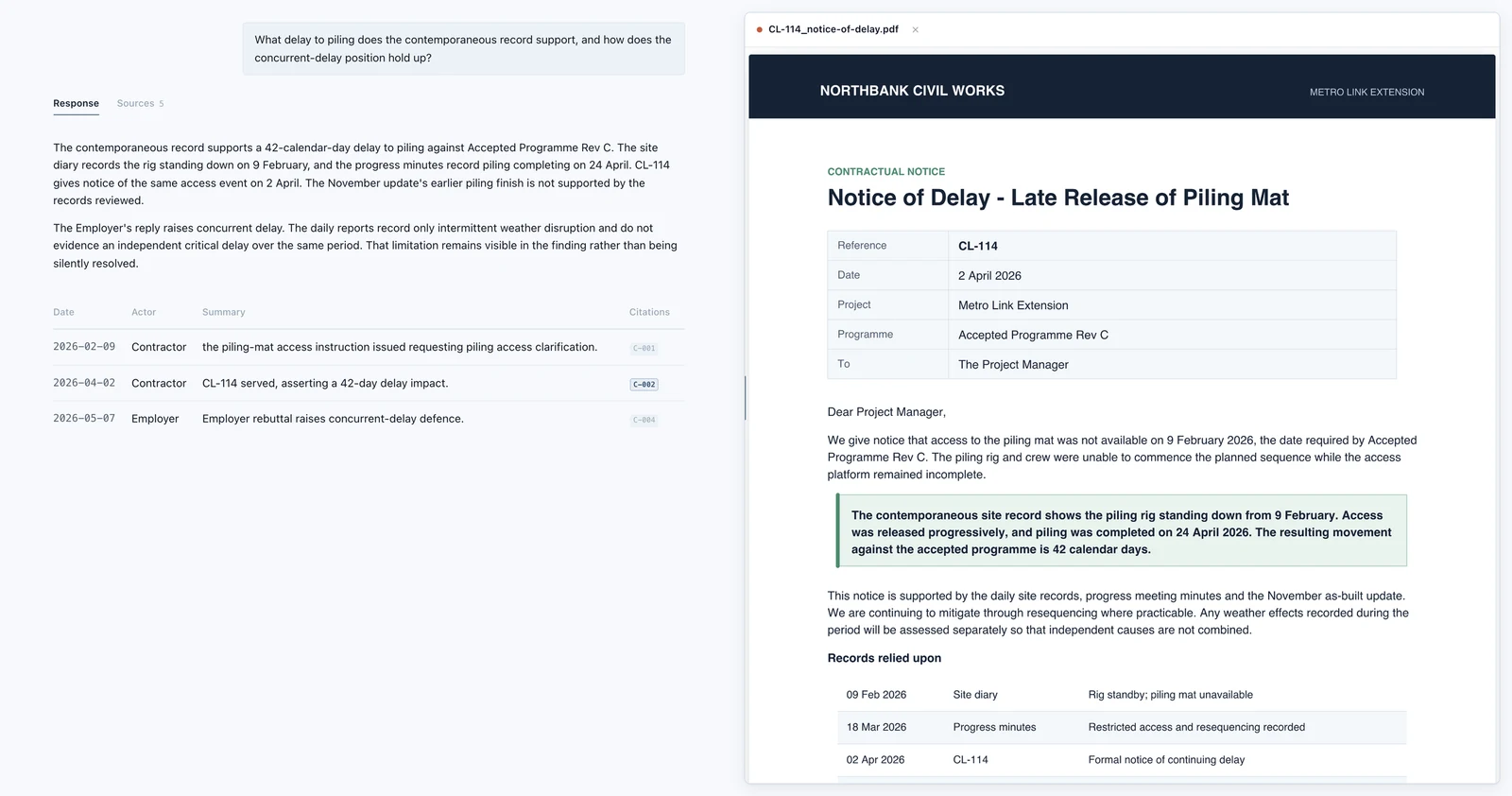Select the 2026-02-09 timeline date
Screen dimensions: 1512x796
tap(84, 347)
